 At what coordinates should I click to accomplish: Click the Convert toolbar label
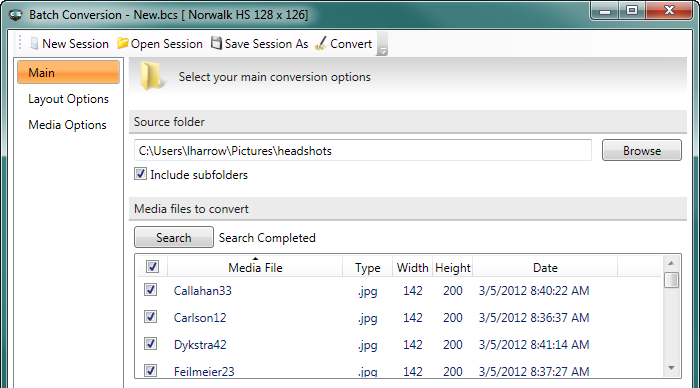click(351, 44)
